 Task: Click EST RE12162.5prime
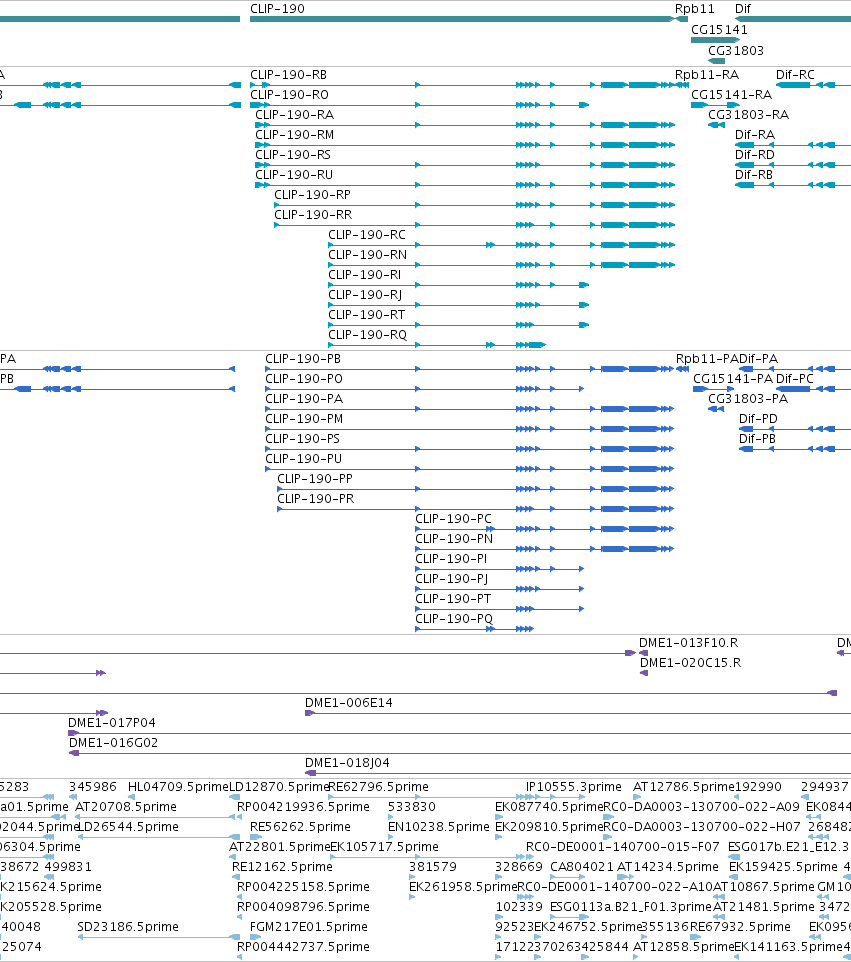(x=282, y=867)
